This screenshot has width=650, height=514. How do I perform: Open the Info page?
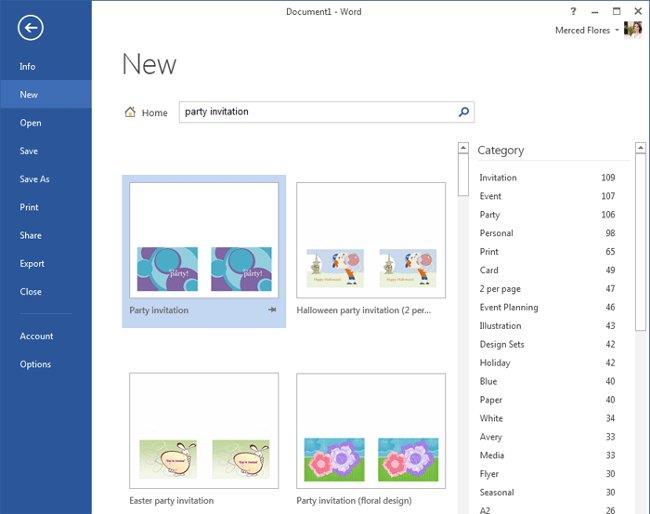pos(27,66)
